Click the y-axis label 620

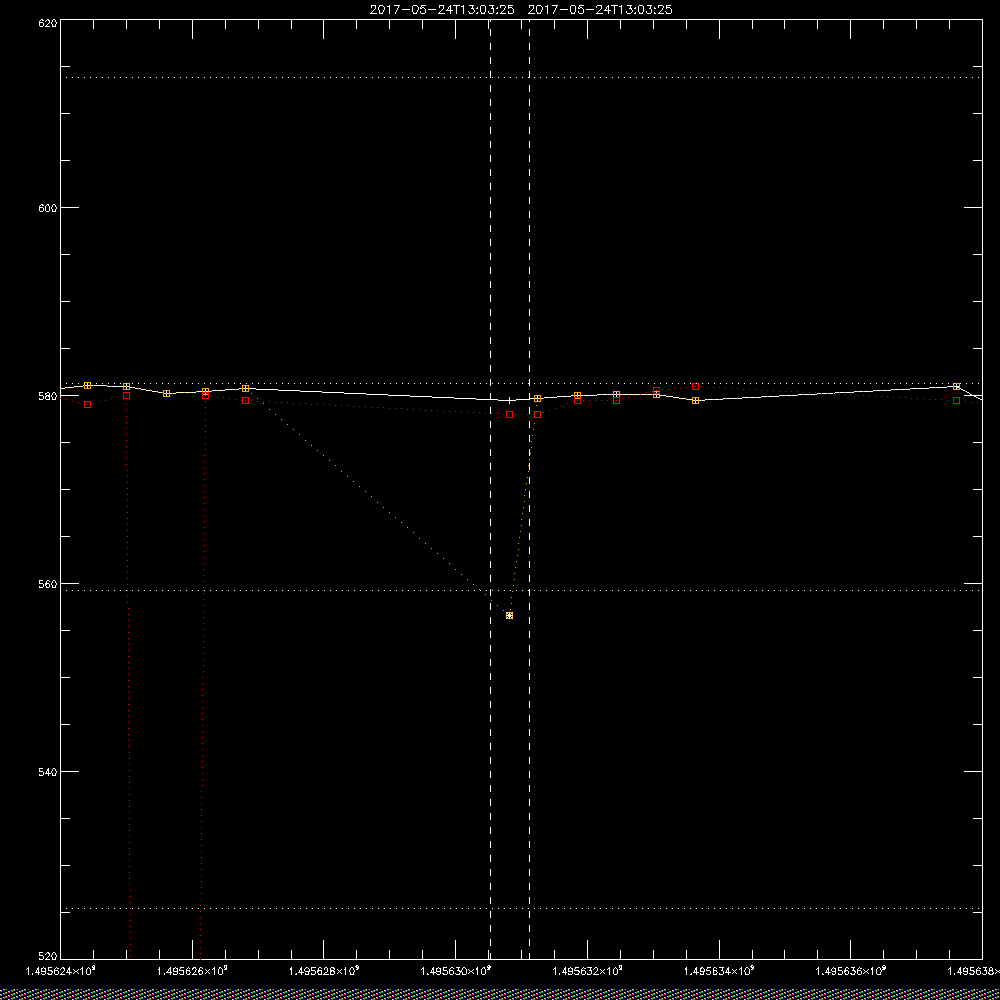[48, 23]
